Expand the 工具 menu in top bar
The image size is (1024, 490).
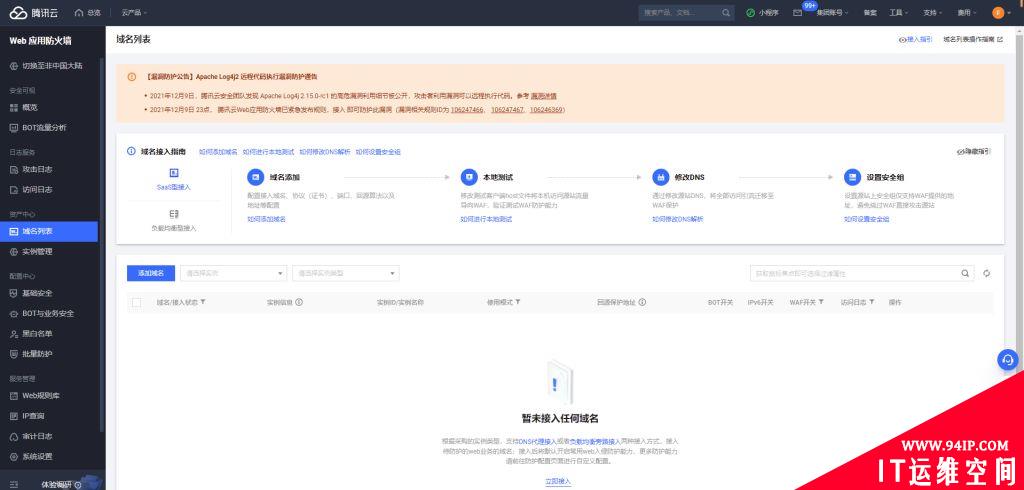(899, 12)
